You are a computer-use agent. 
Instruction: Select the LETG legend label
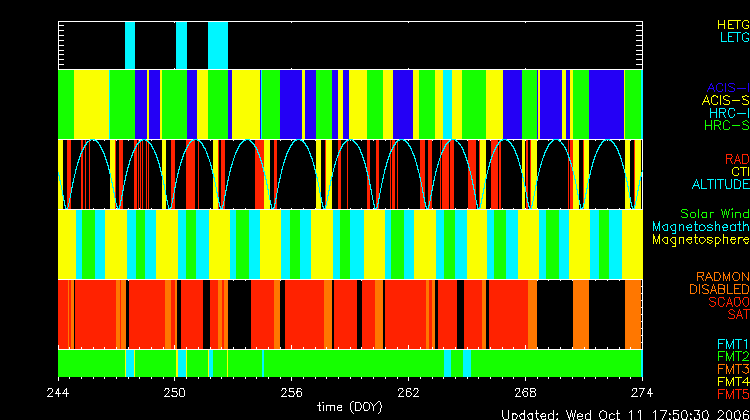[732, 37]
